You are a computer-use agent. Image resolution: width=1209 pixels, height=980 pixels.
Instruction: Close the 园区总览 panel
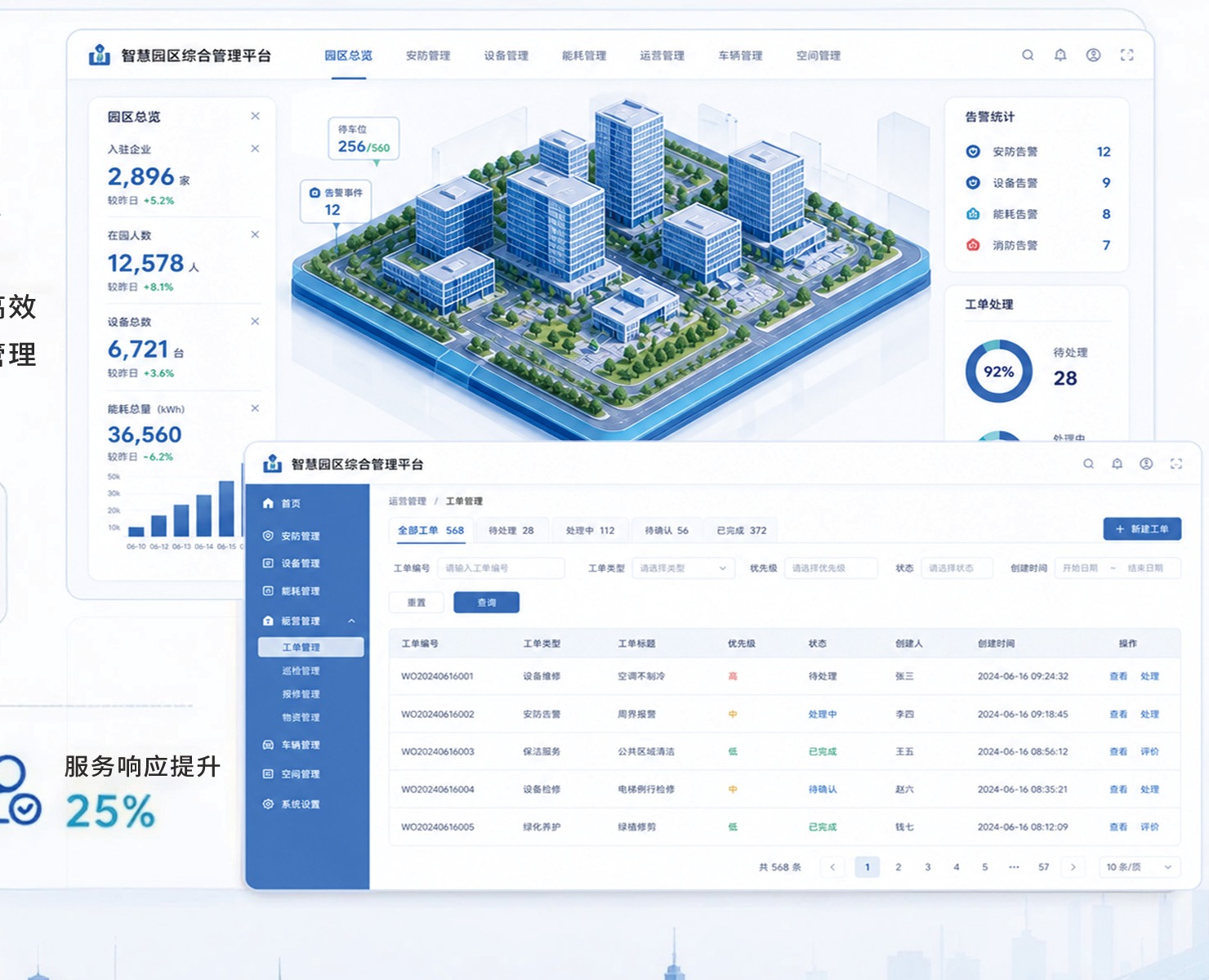255,116
